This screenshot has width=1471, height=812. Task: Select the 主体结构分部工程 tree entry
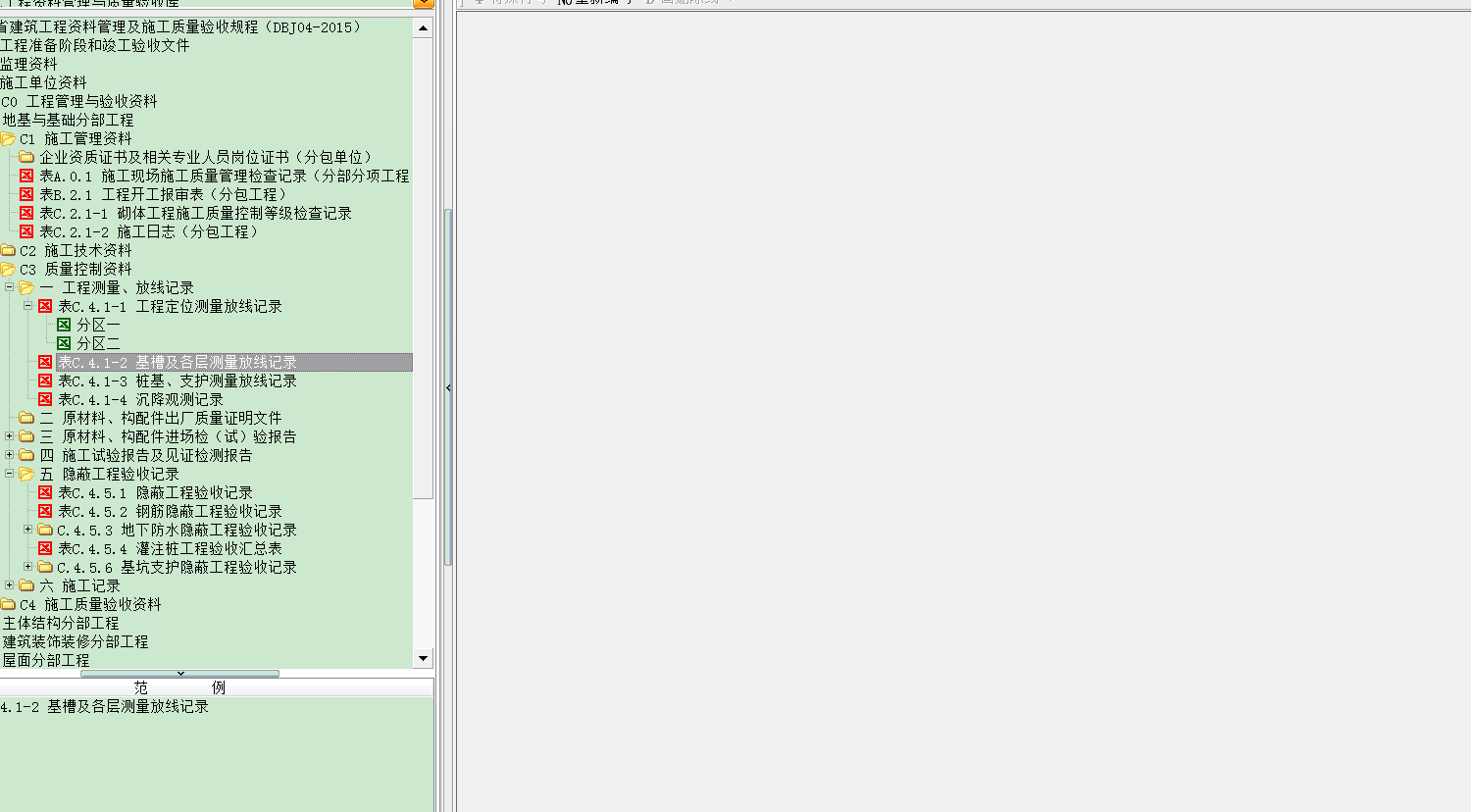pyautogui.click(x=61, y=623)
